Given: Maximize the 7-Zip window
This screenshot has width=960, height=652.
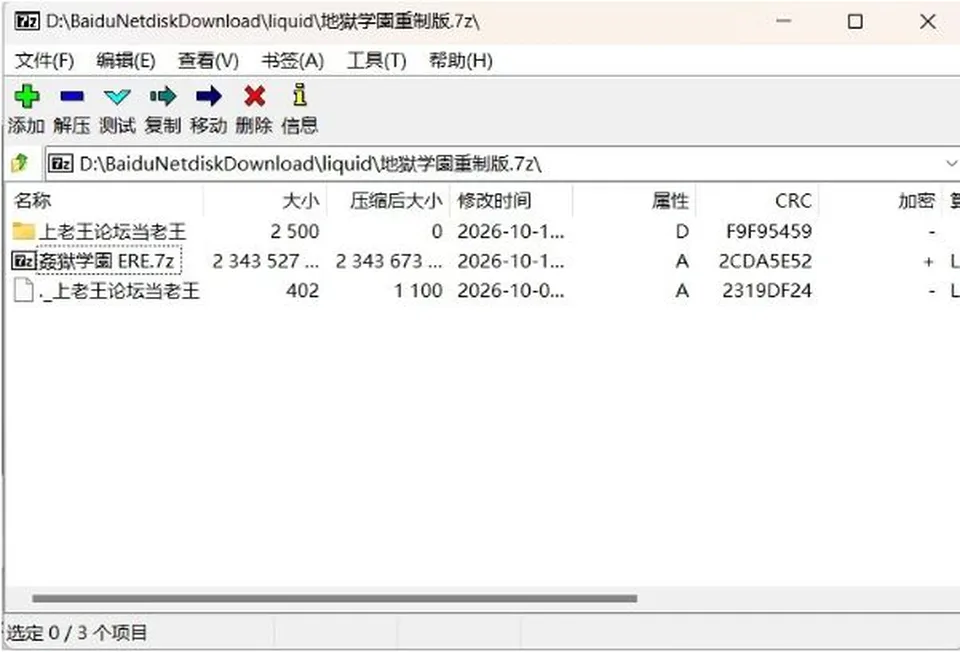Looking at the screenshot, I should point(855,21).
